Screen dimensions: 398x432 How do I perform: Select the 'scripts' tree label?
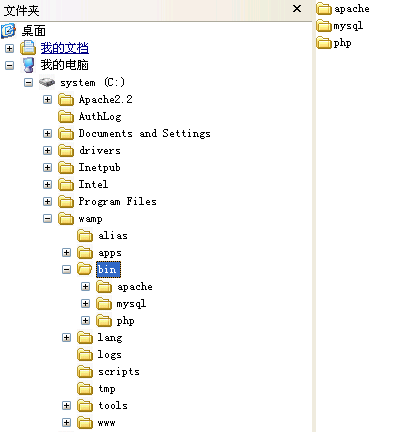pyautogui.click(x=119, y=372)
